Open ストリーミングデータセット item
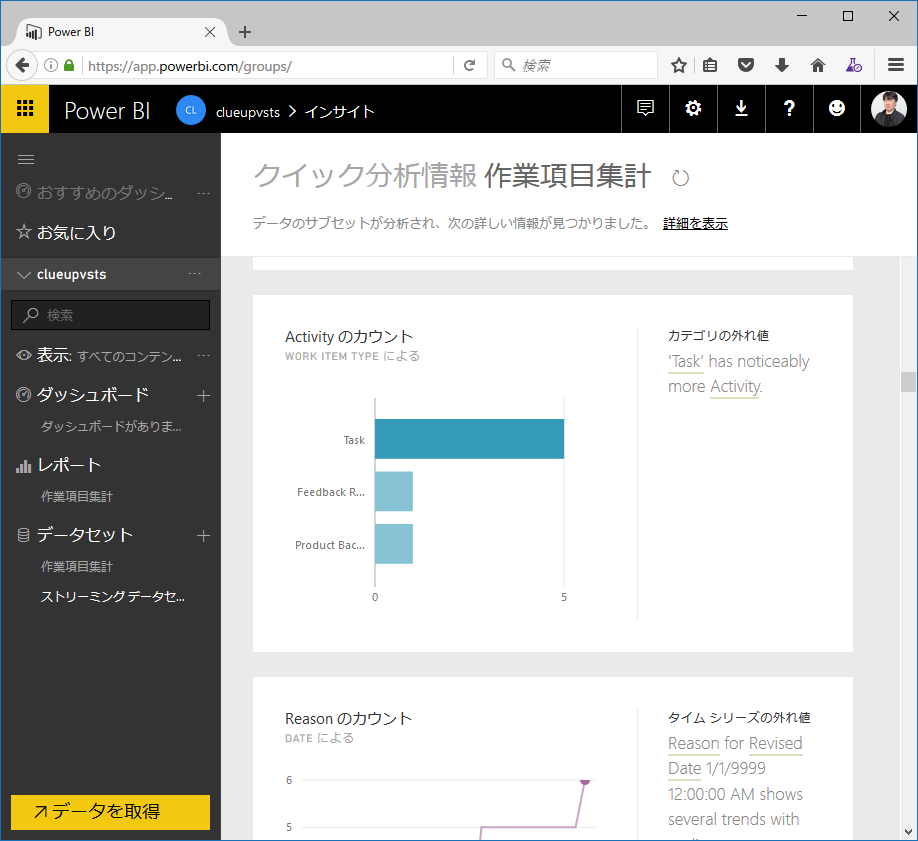The height and width of the screenshot is (841, 918). (x=112, y=597)
